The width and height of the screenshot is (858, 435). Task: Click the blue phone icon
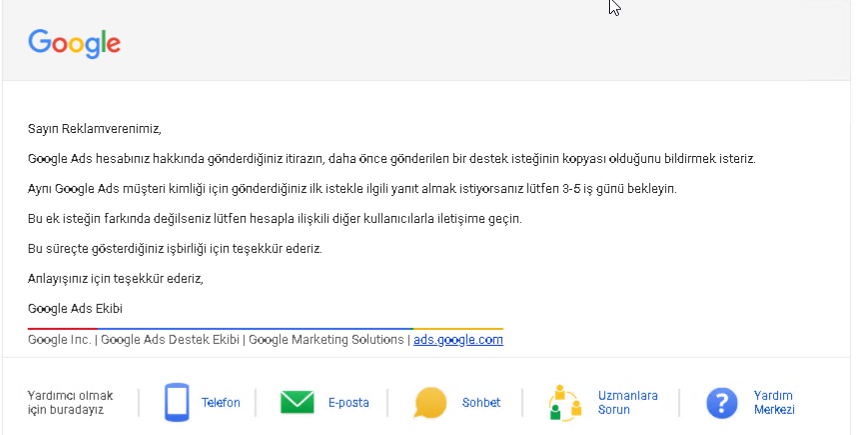click(x=177, y=402)
